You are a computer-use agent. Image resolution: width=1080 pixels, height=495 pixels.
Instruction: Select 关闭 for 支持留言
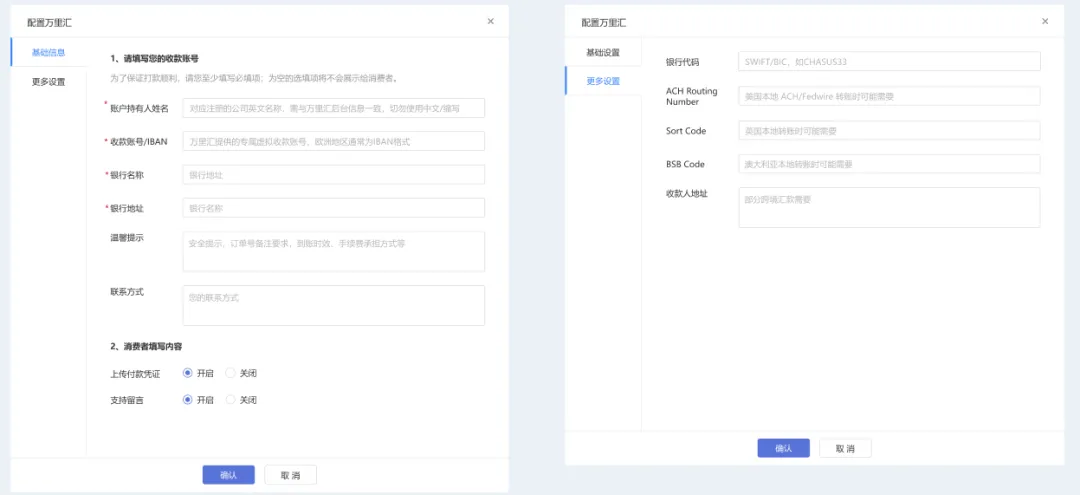(x=231, y=400)
